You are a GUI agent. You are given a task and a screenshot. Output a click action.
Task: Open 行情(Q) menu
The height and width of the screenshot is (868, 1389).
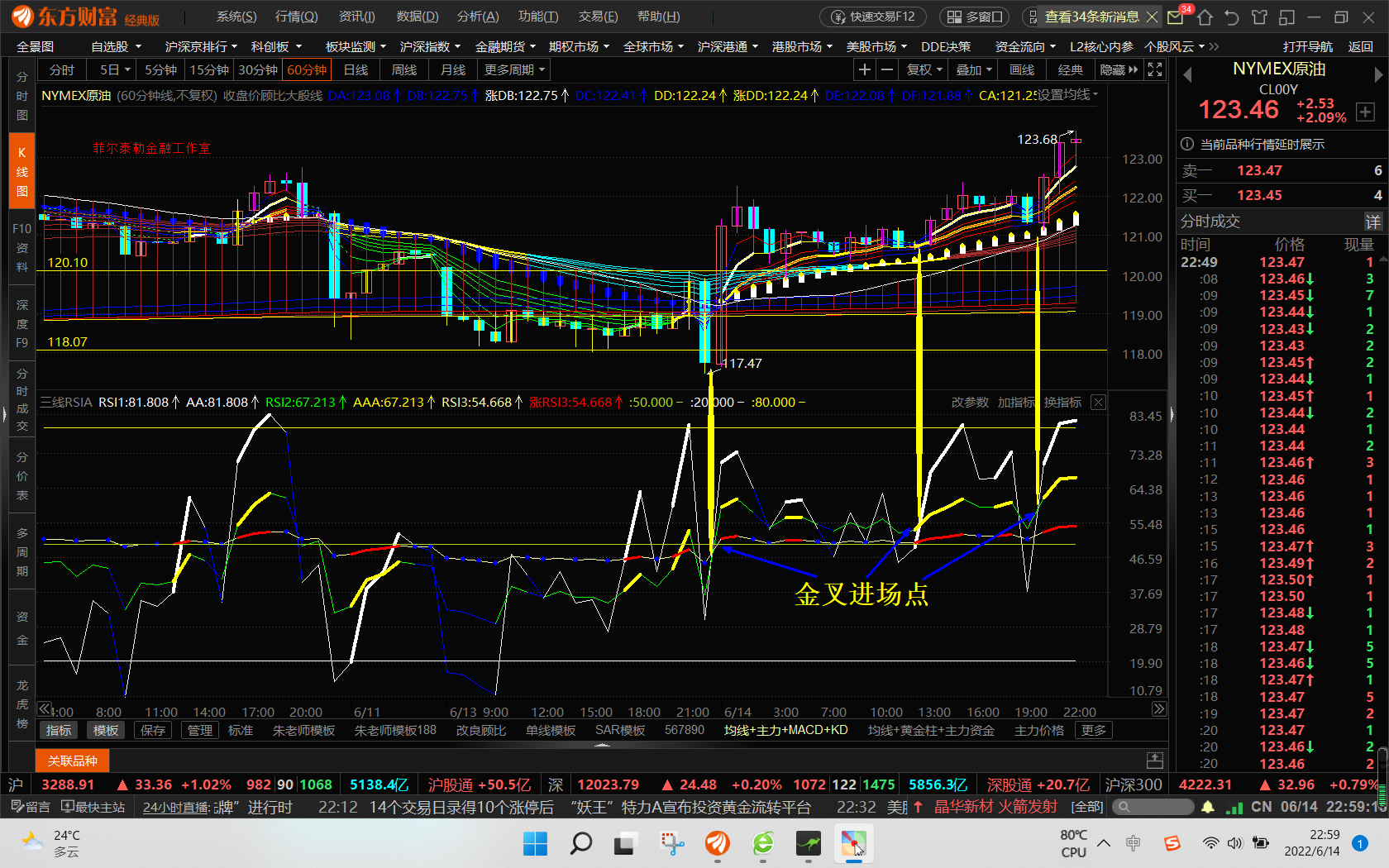click(x=297, y=17)
